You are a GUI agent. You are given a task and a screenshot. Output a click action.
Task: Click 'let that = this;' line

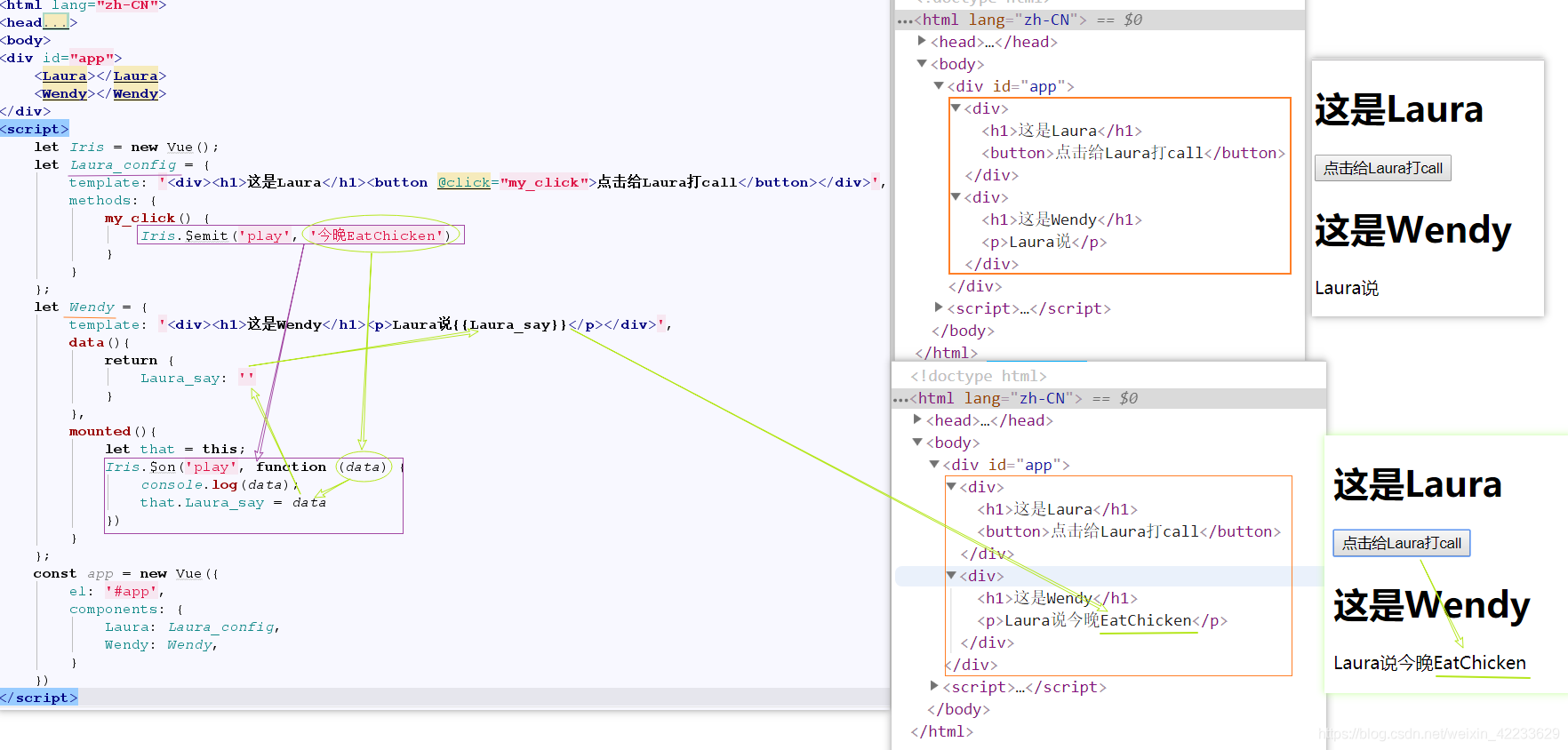click(x=175, y=449)
